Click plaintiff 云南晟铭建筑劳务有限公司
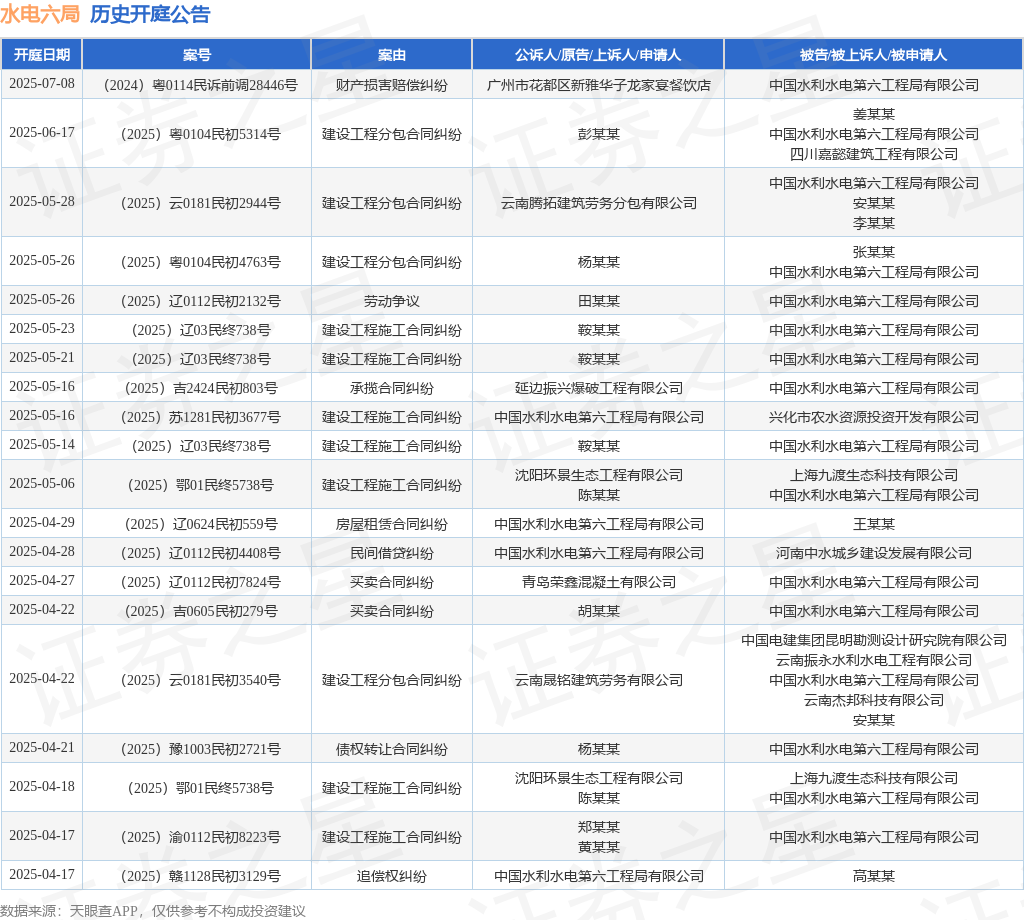This screenshot has width=1024, height=920. coord(598,681)
